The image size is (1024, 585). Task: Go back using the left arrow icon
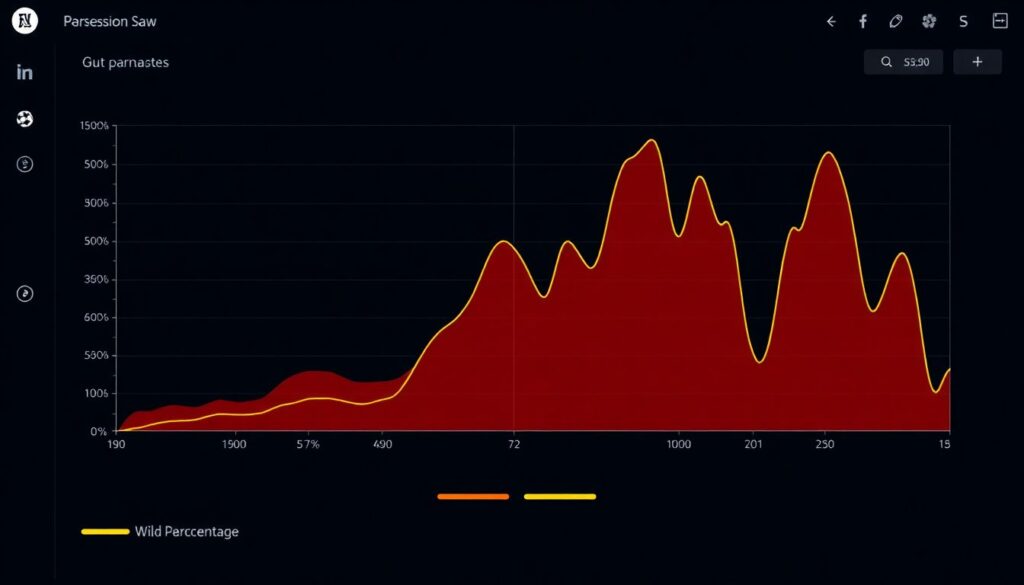tap(830, 21)
